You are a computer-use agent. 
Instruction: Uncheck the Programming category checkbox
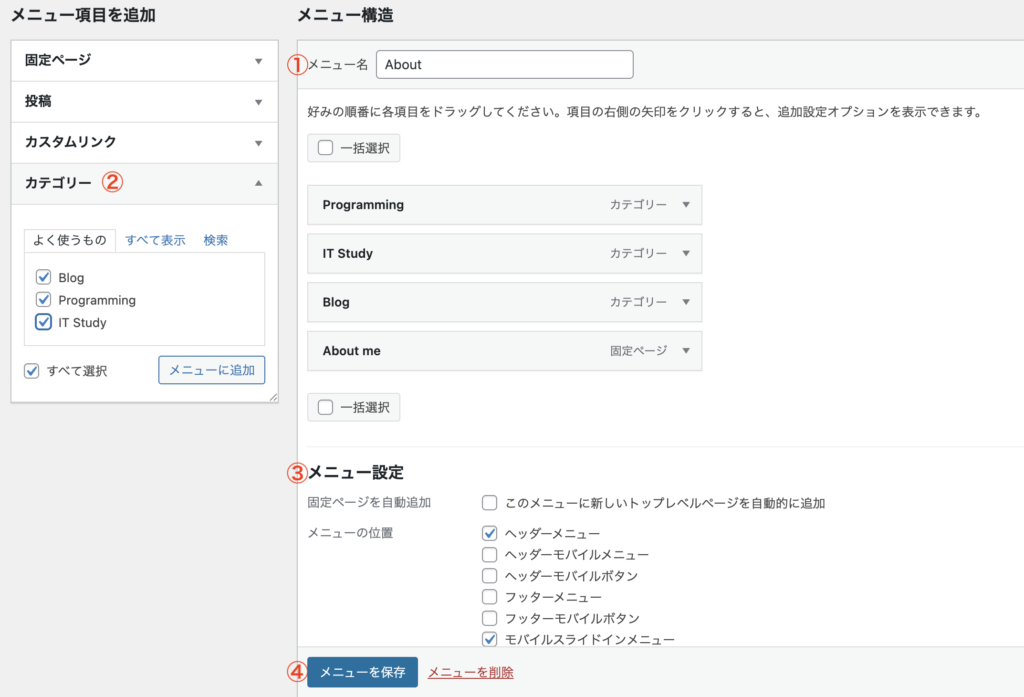(43, 299)
